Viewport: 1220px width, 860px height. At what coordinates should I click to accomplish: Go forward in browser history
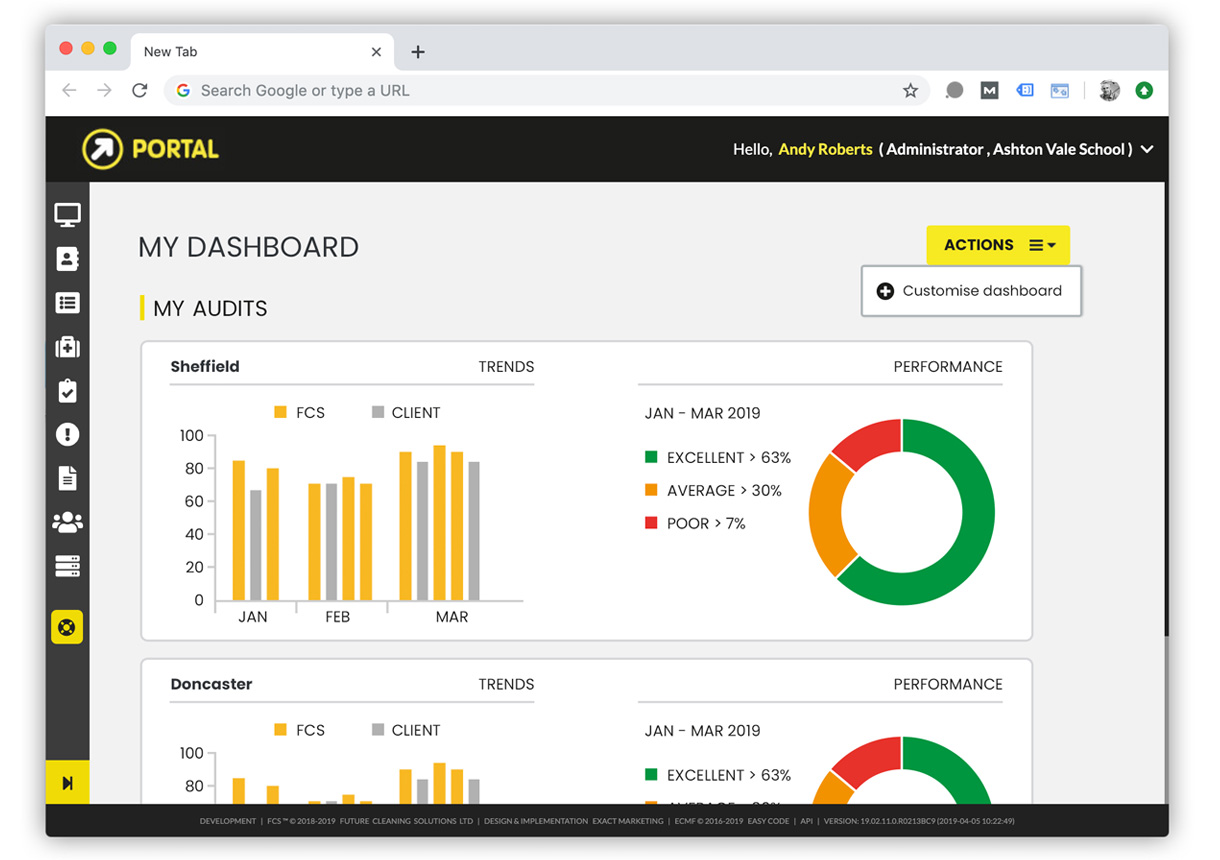click(x=104, y=90)
